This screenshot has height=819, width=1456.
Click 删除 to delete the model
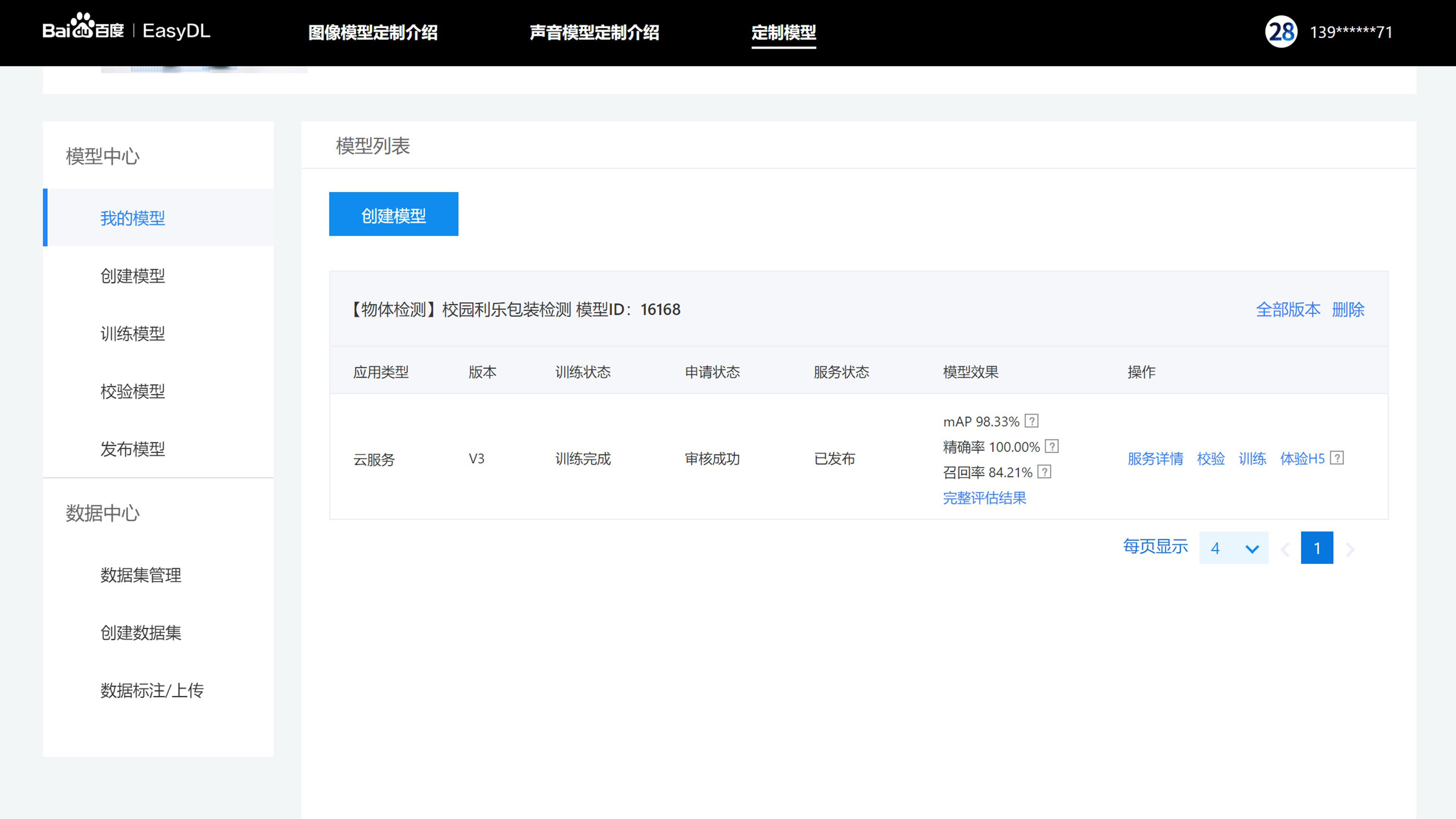[1348, 310]
